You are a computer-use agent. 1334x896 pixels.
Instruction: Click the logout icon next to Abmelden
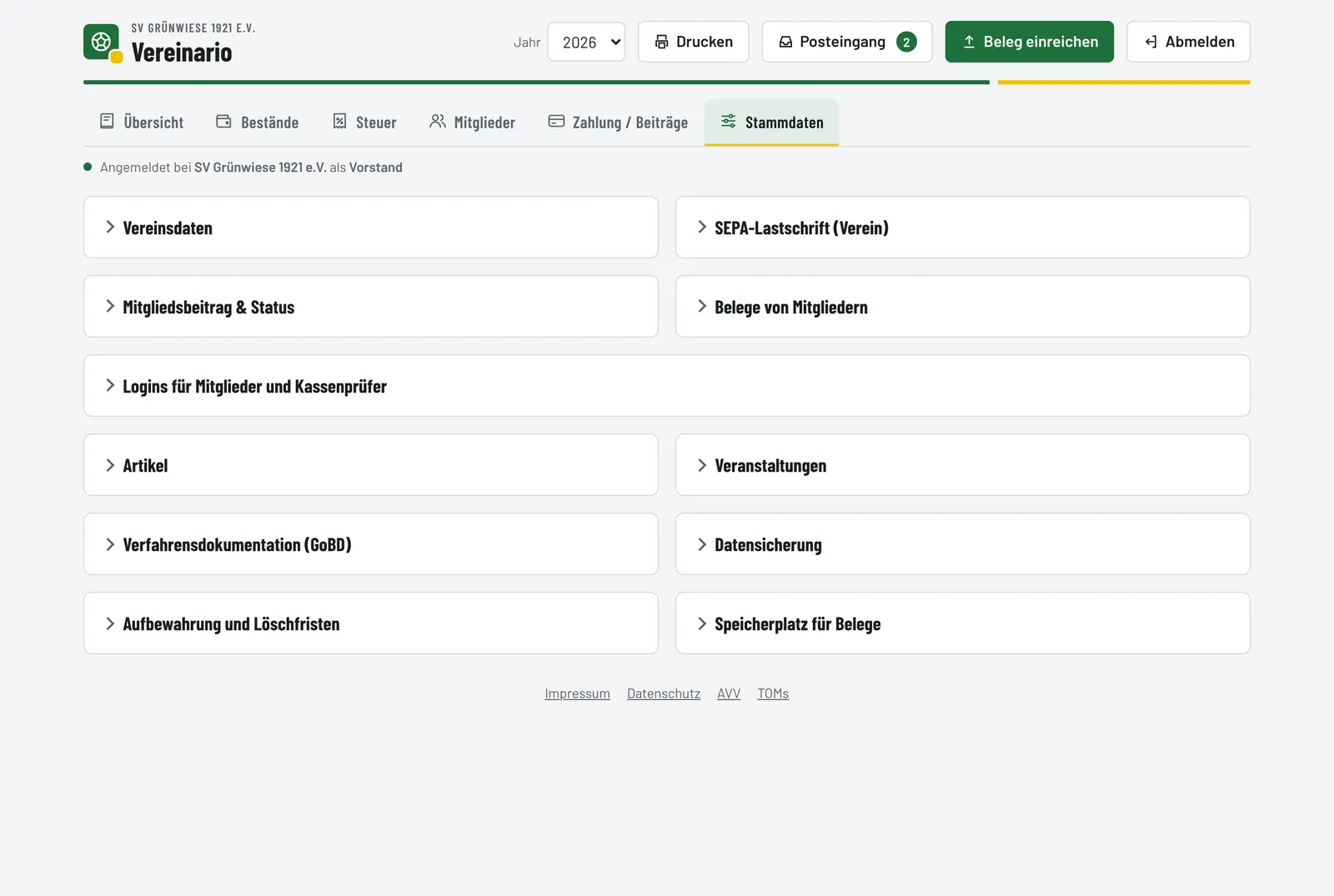coord(1151,42)
